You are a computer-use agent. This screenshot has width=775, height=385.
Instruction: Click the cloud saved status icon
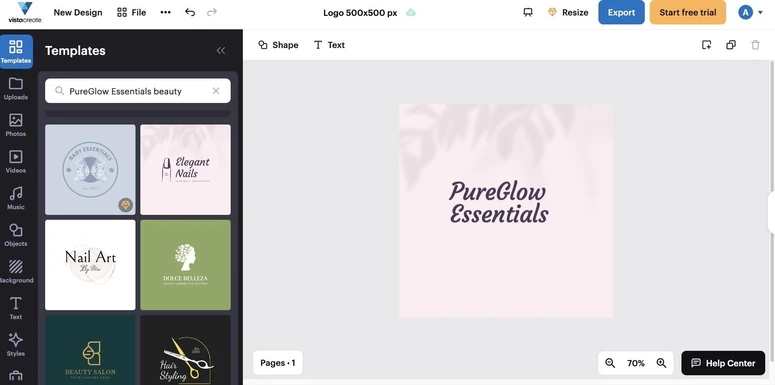click(x=411, y=12)
